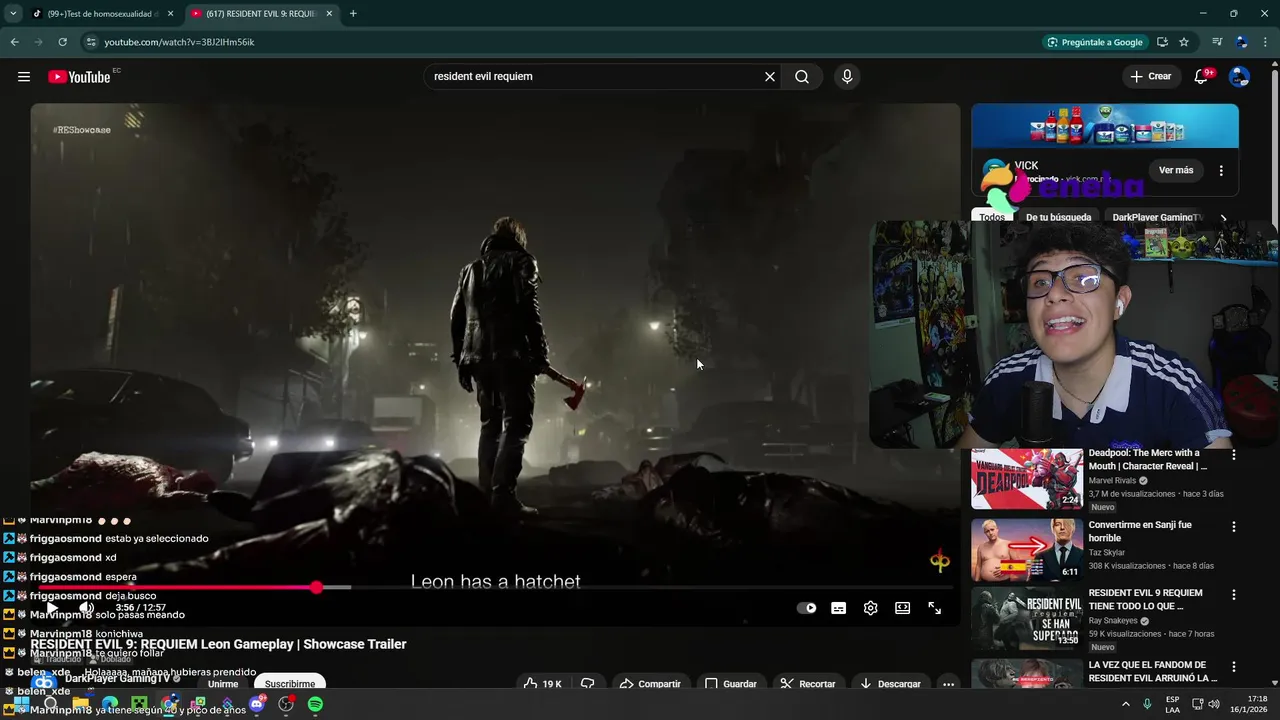Mute the video using the speaker icon

87,608
